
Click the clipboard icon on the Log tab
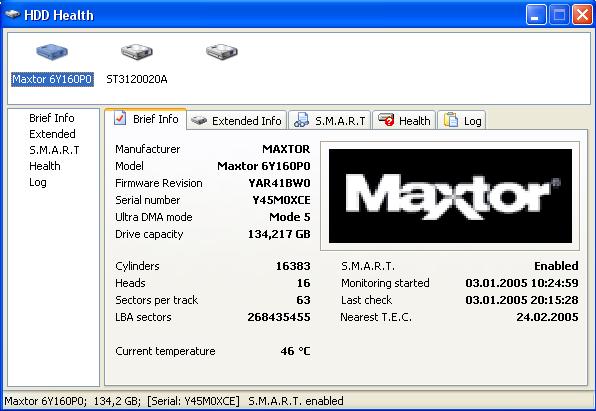[x=451, y=120]
